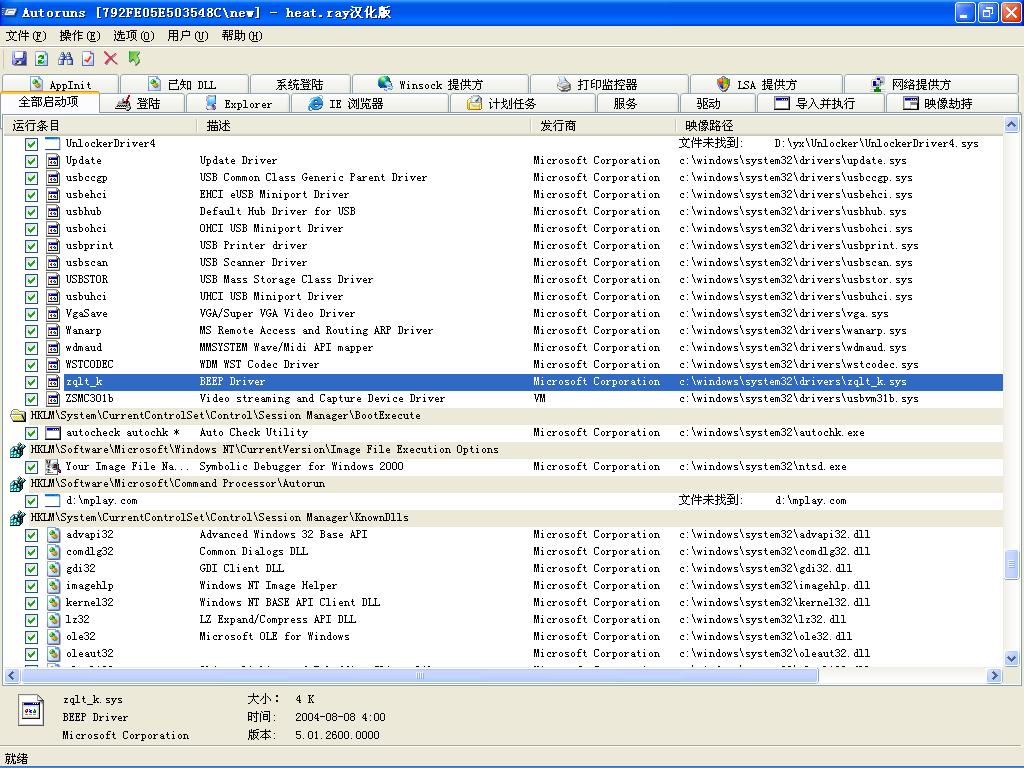Viewport: 1024px width, 768px height.
Task: Click the binoculars Find icon
Action: click(x=66, y=59)
